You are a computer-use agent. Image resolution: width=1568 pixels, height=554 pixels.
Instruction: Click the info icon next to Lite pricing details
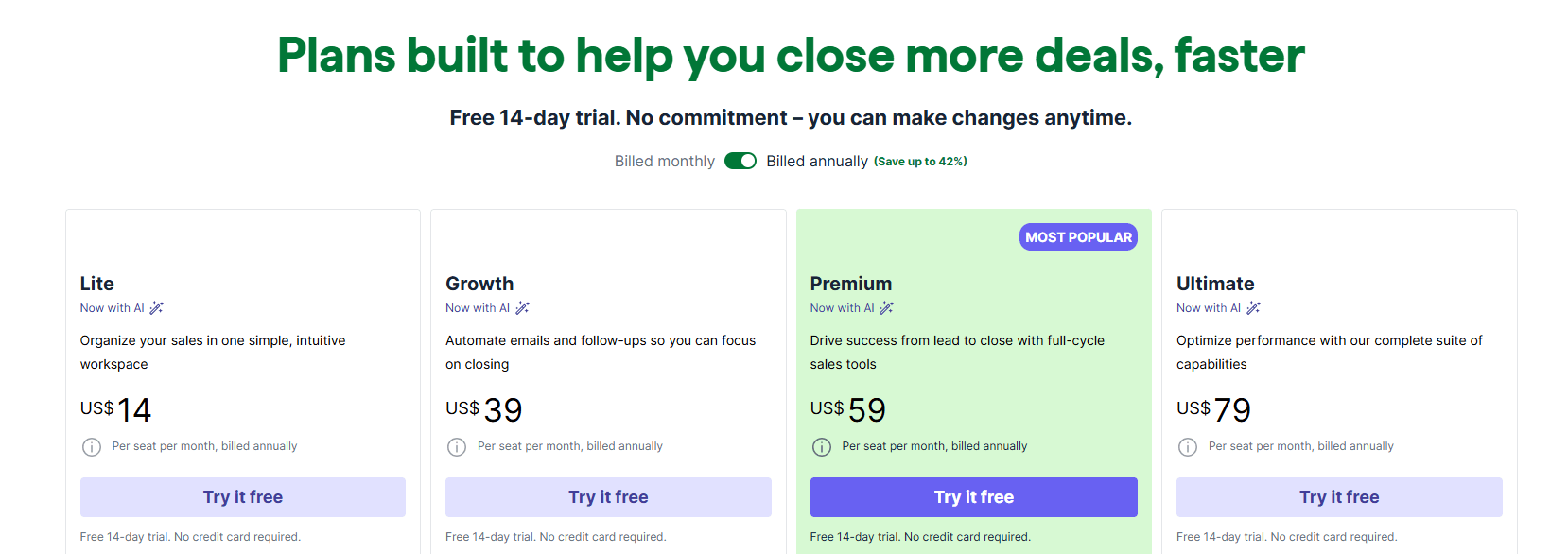pyautogui.click(x=92, y=446)
